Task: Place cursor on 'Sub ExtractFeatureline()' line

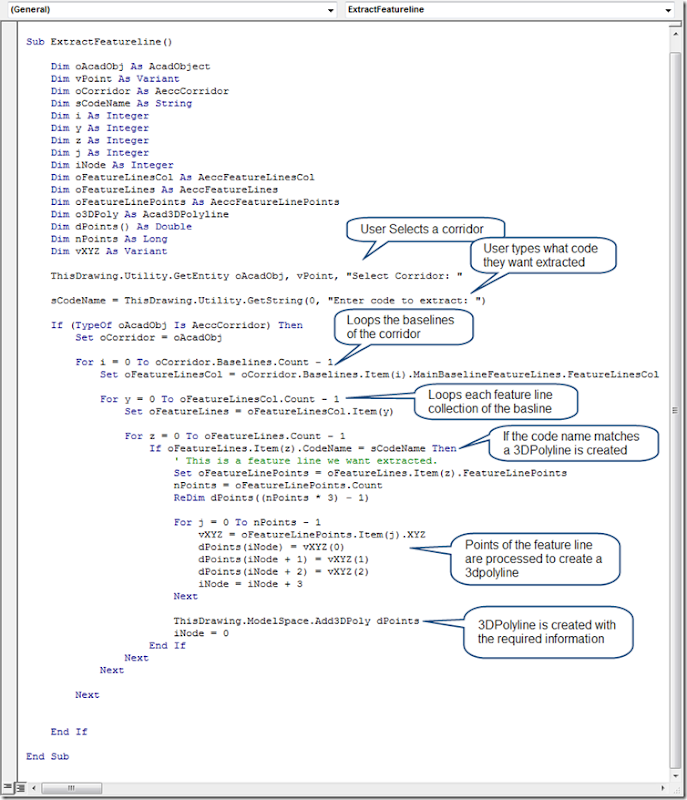Action: click(99, 42)
